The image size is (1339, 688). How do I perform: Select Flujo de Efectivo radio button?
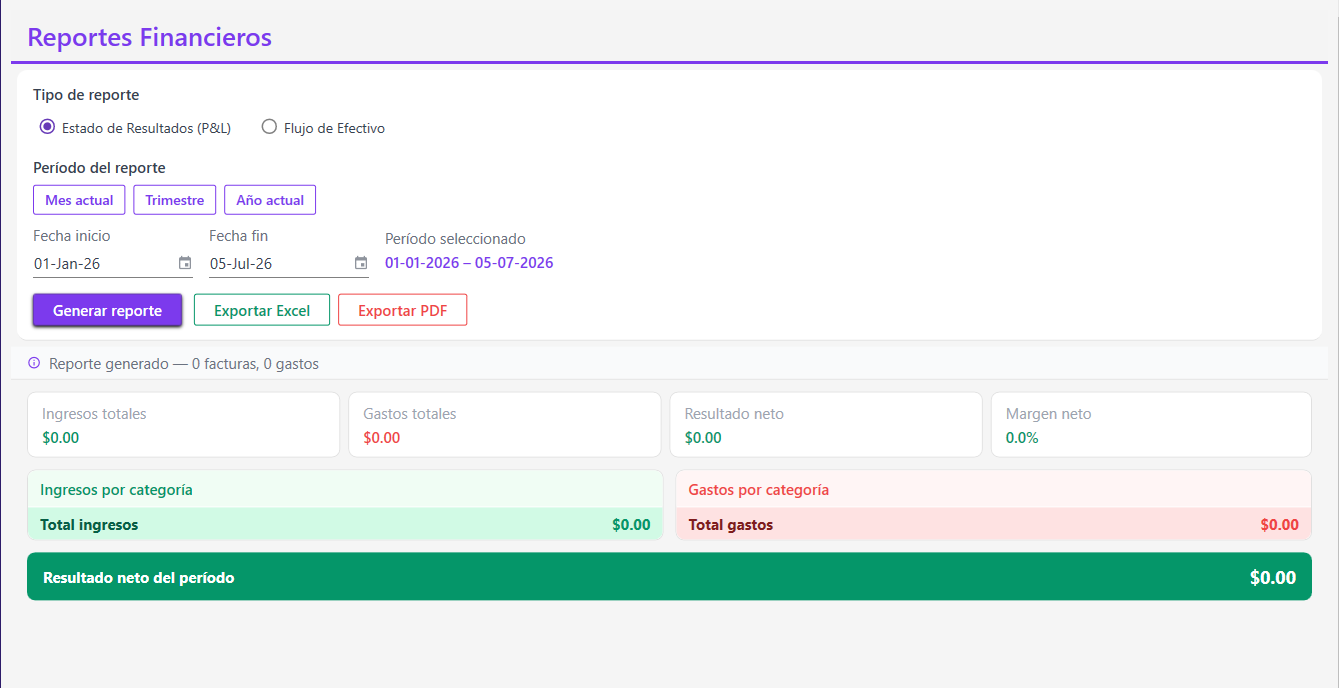click(269, 127)
